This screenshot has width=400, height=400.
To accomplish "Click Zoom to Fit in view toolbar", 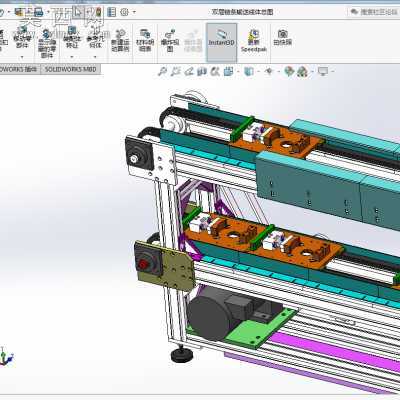I will point(162,71).
